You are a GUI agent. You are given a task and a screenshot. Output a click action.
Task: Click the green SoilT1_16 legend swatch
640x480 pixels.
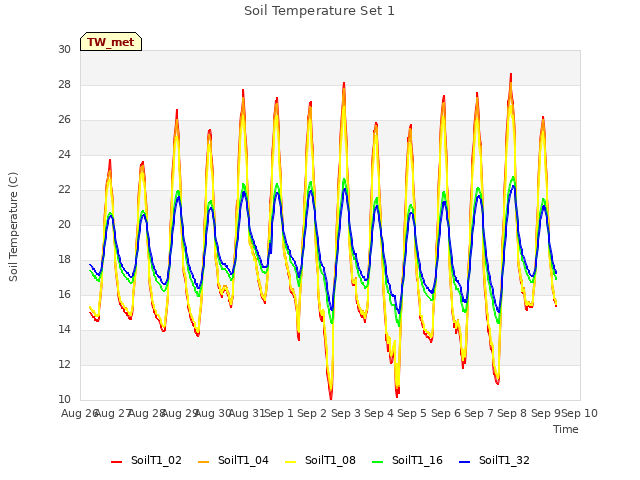click(x=378, y=462)
